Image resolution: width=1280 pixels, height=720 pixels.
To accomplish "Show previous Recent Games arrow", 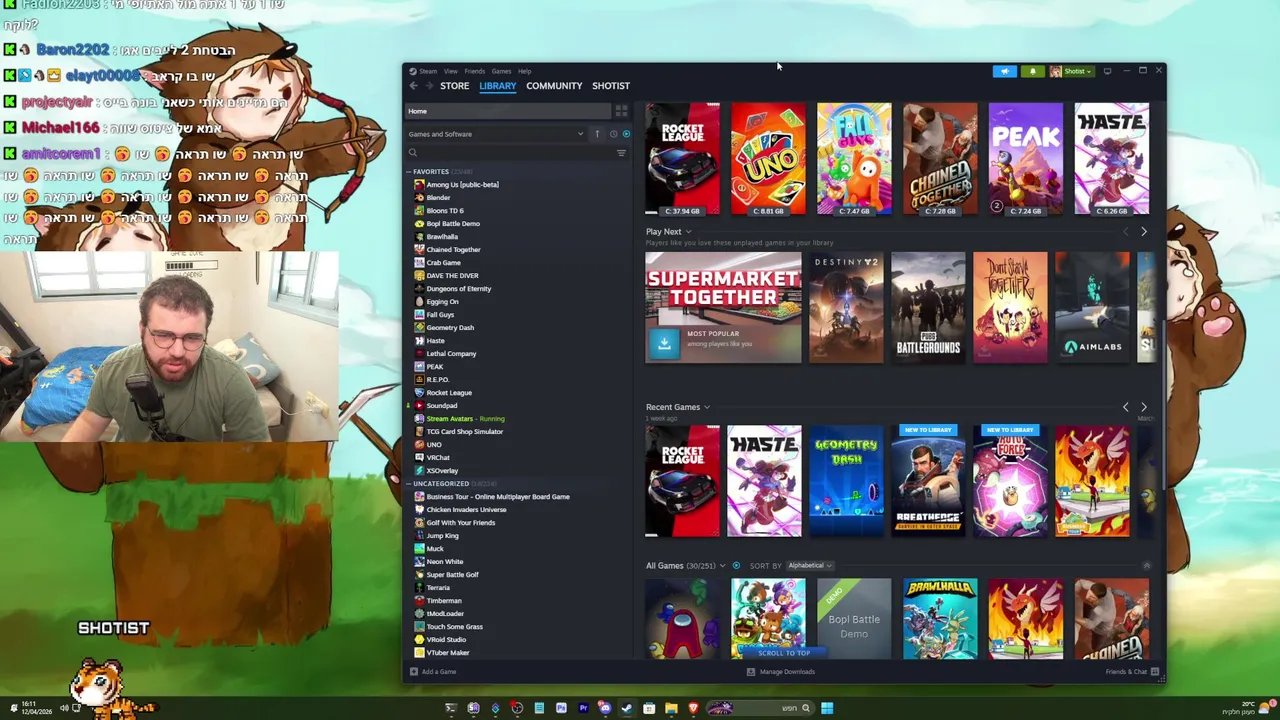I will (1126, 407).
